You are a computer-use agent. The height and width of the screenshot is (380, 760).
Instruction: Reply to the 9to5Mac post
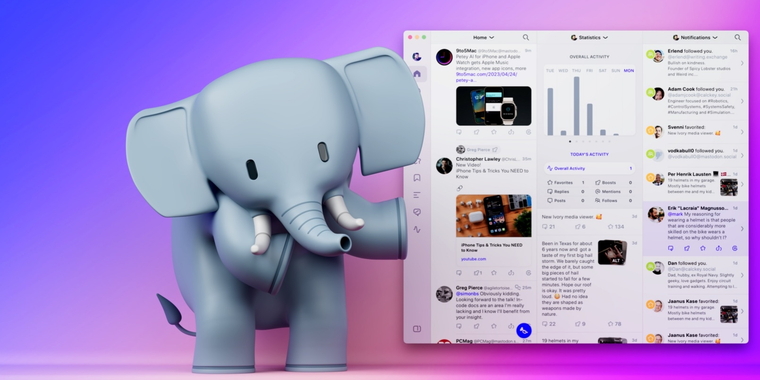pos(459,132)
